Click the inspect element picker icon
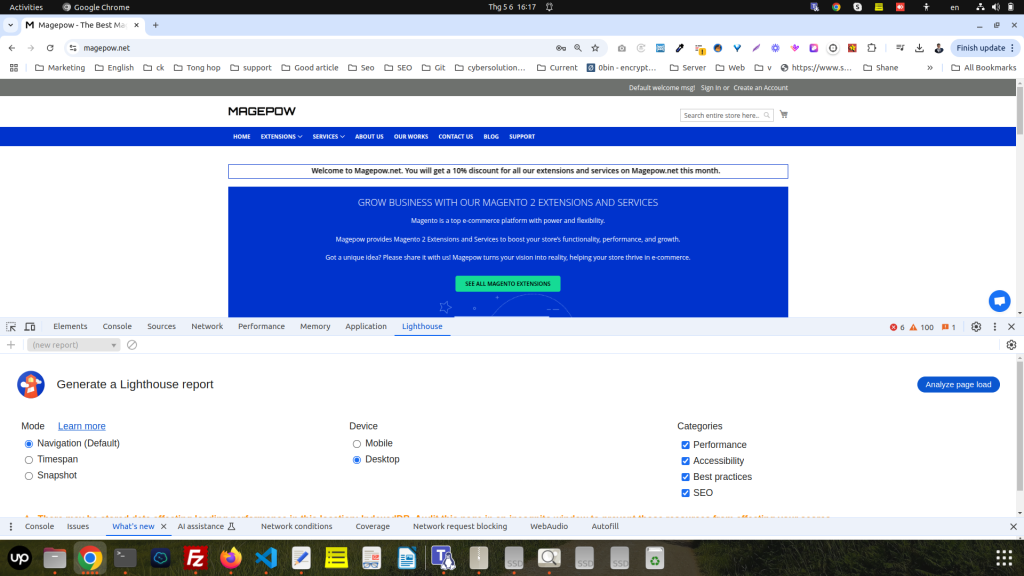The width and height of the screenshot is (1024, 576). click(x=11, y=327)
